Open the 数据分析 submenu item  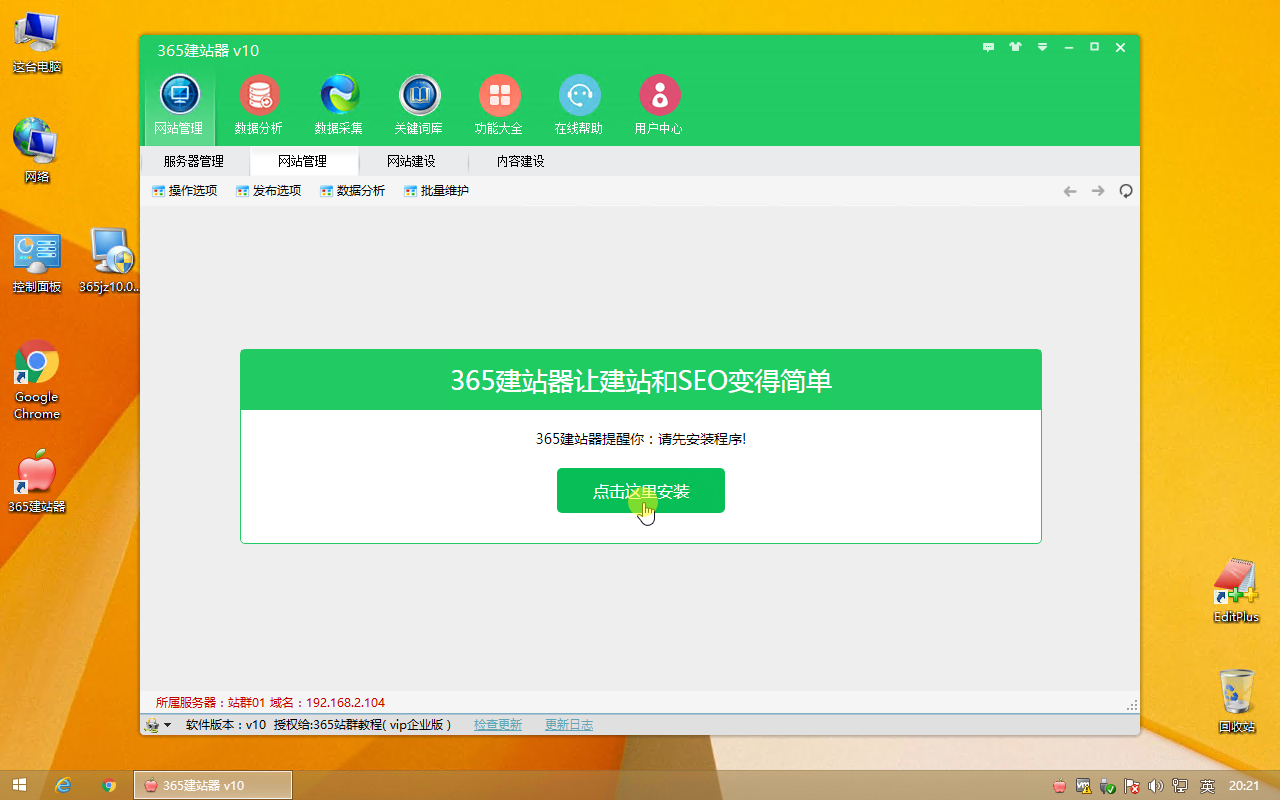[x=353, y=191]
